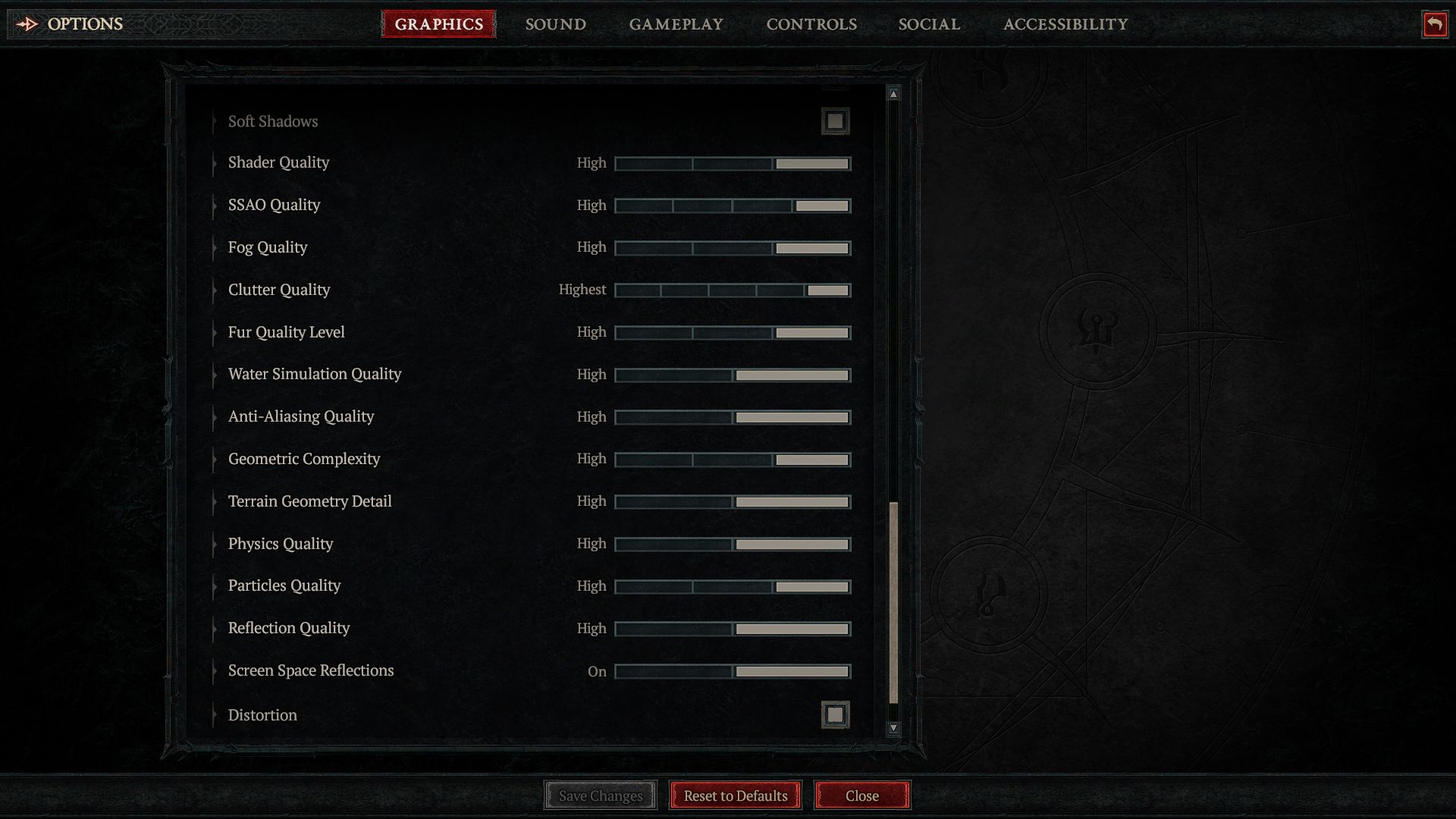Image resolution: width=1456 pixels, height=819 pixels.
Task: Toggle the Soft Shadows checkbox
Action: (x=835, y=121)
